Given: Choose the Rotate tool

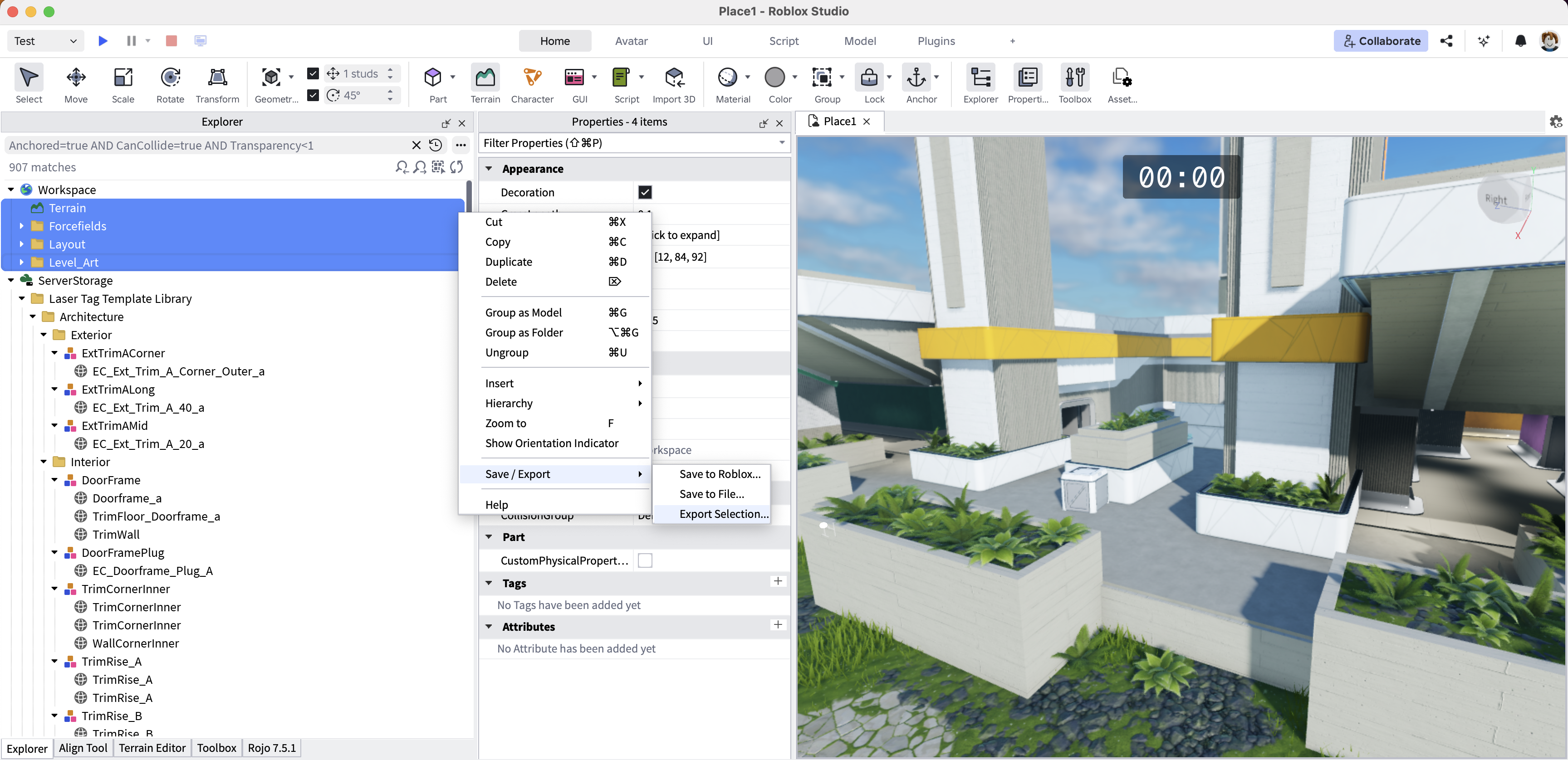Looking at the screenshot, I should click(x=170, y=83).
